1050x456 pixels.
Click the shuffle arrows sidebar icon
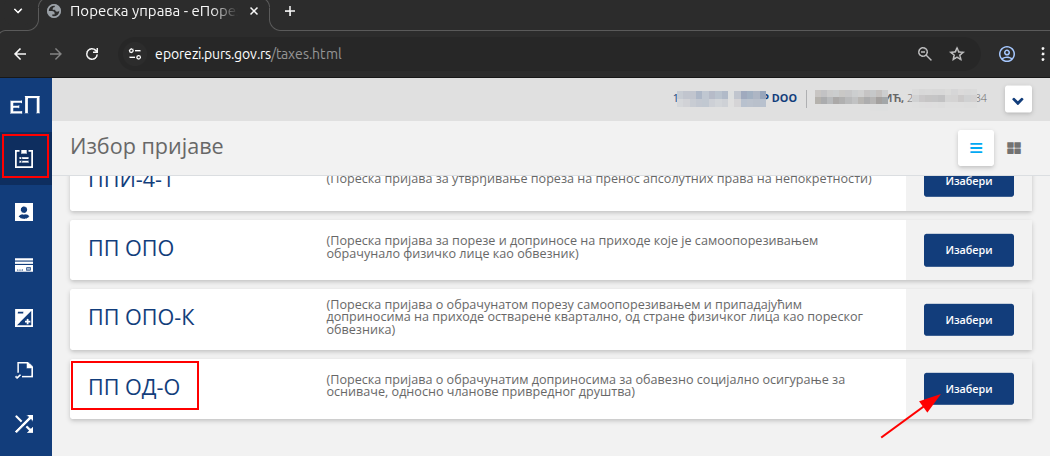25,424
